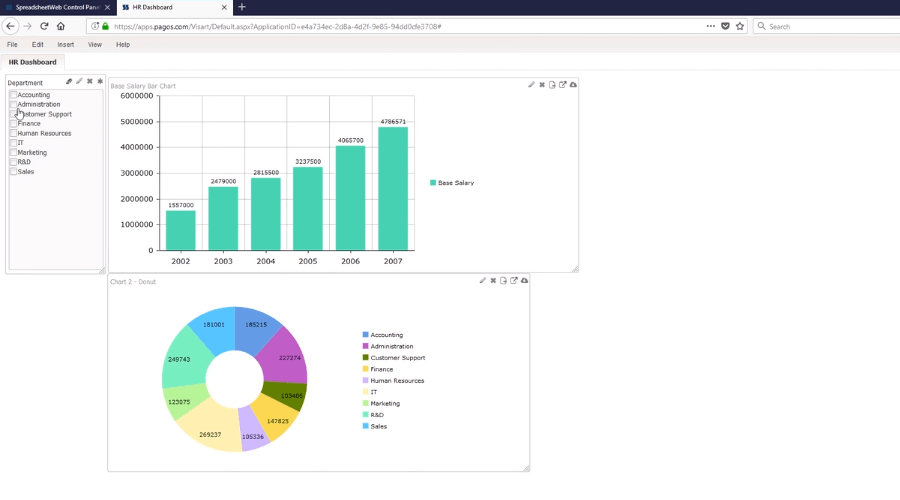Bookmark this page with star icon
The width and height of the screenshot is (900, 500).
pyautogui.click(x=740, y=26)
